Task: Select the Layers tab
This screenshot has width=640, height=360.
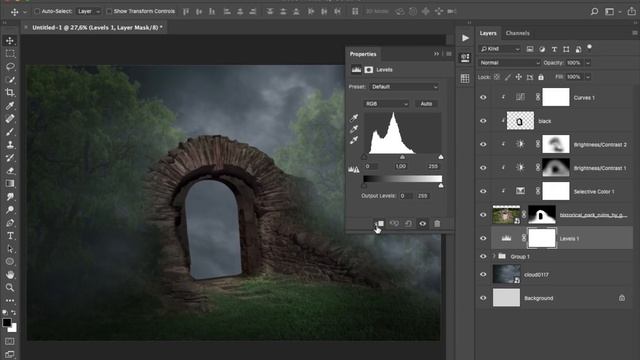Action: click(x=488, y=33)
